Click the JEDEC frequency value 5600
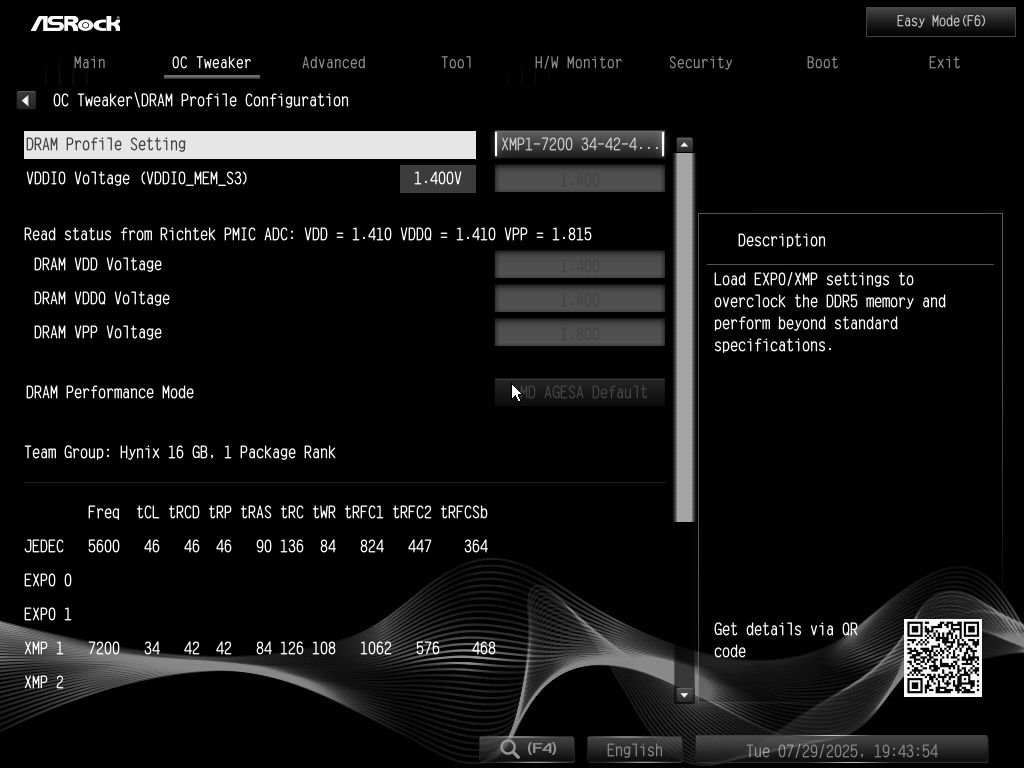Screen dimensions: 1024x768 click(104, 546)
